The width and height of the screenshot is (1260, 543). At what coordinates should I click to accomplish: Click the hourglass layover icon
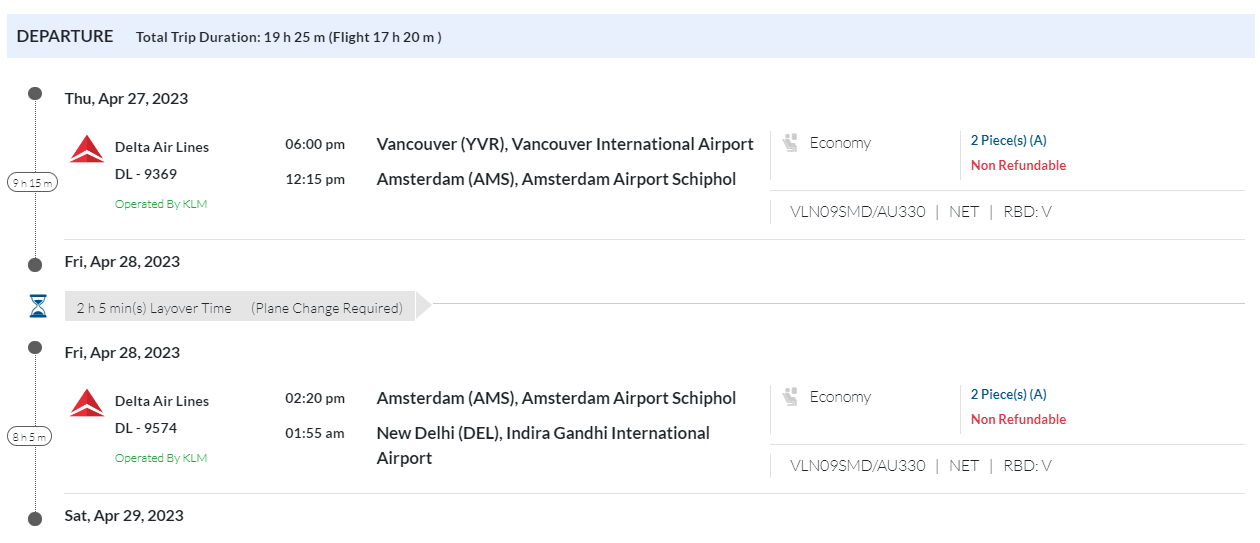click(x=38, y=307)
